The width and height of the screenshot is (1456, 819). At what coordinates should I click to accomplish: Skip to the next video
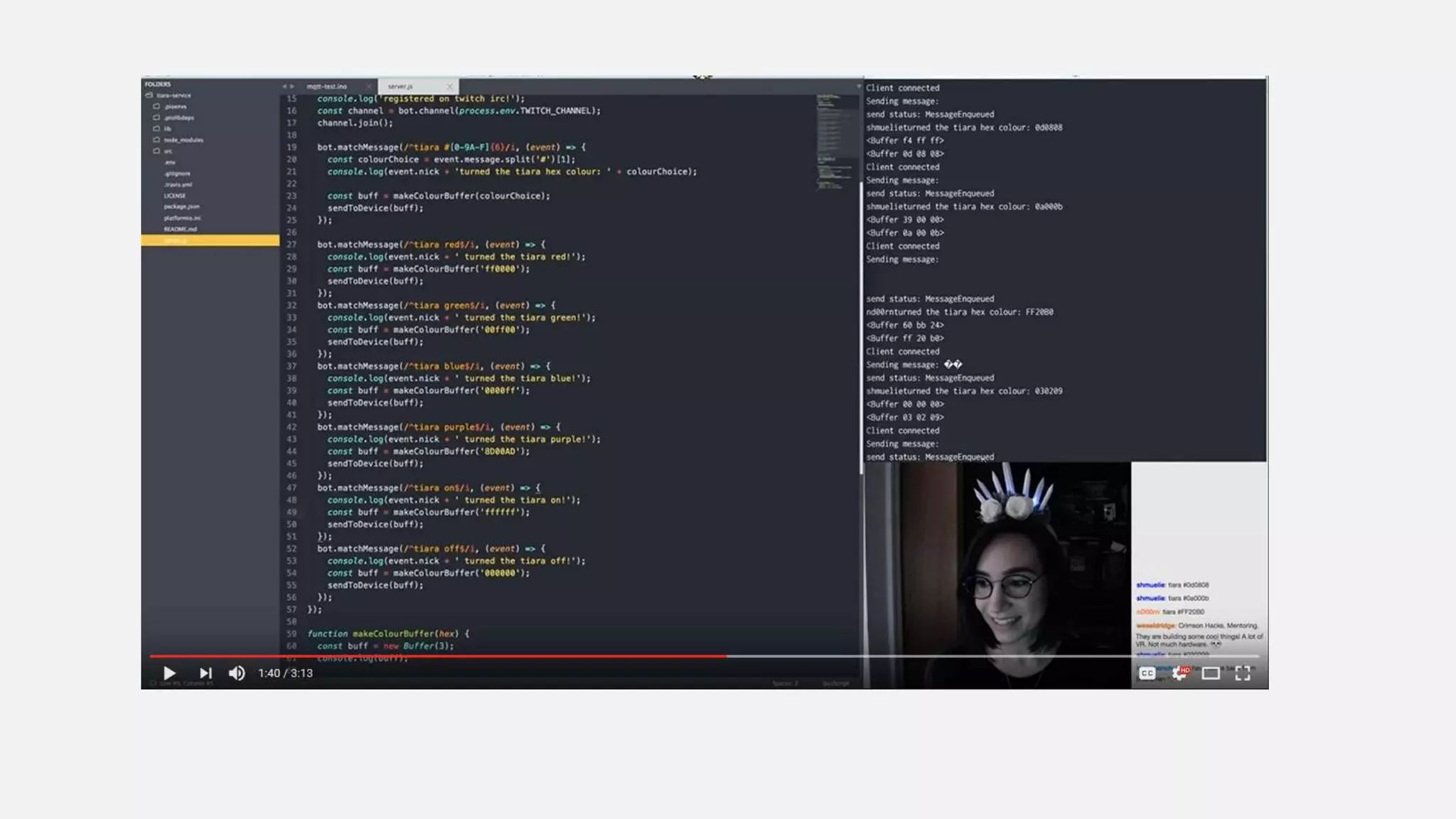click(205, 673)
